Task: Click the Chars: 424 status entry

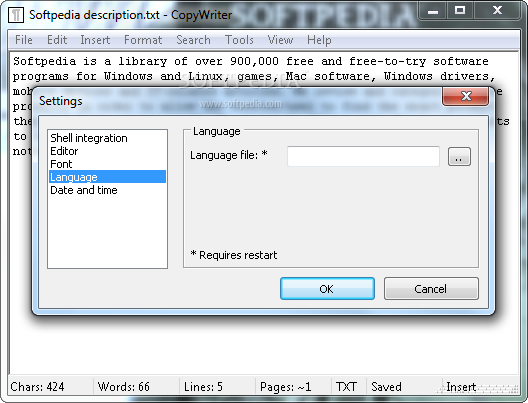Action: tap(37, 387)
